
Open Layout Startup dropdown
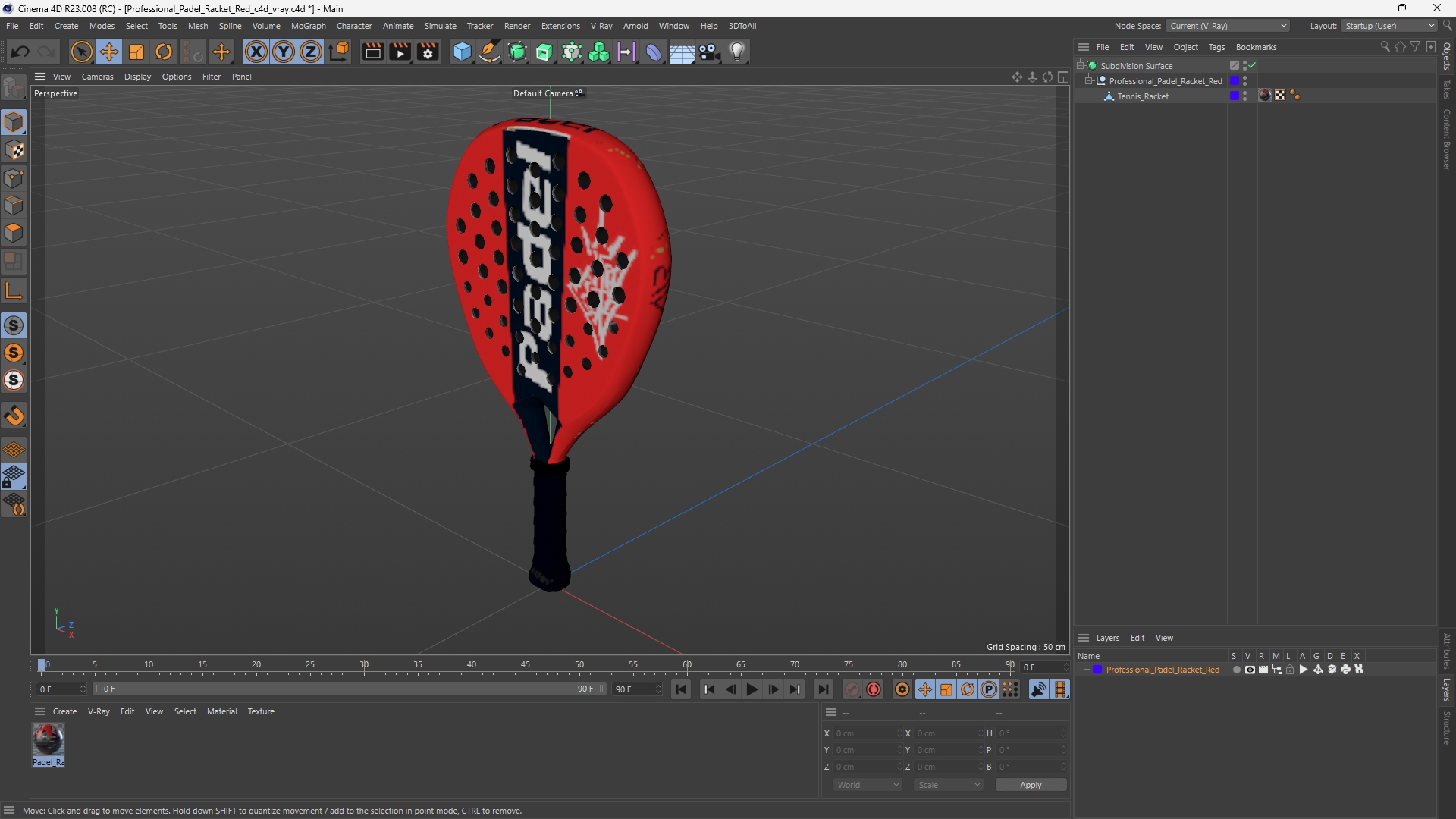(1389, 26)
